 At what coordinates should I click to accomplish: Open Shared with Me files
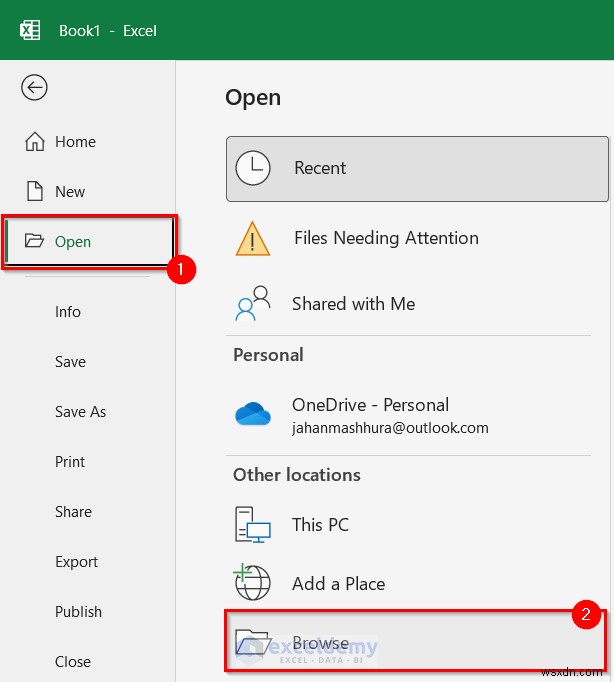pos(417,304)
